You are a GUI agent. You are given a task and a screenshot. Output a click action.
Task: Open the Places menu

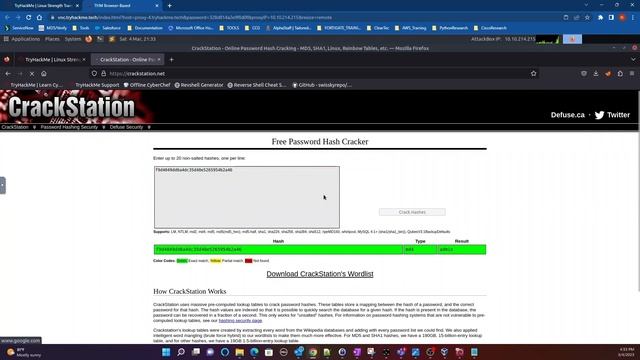52,39
